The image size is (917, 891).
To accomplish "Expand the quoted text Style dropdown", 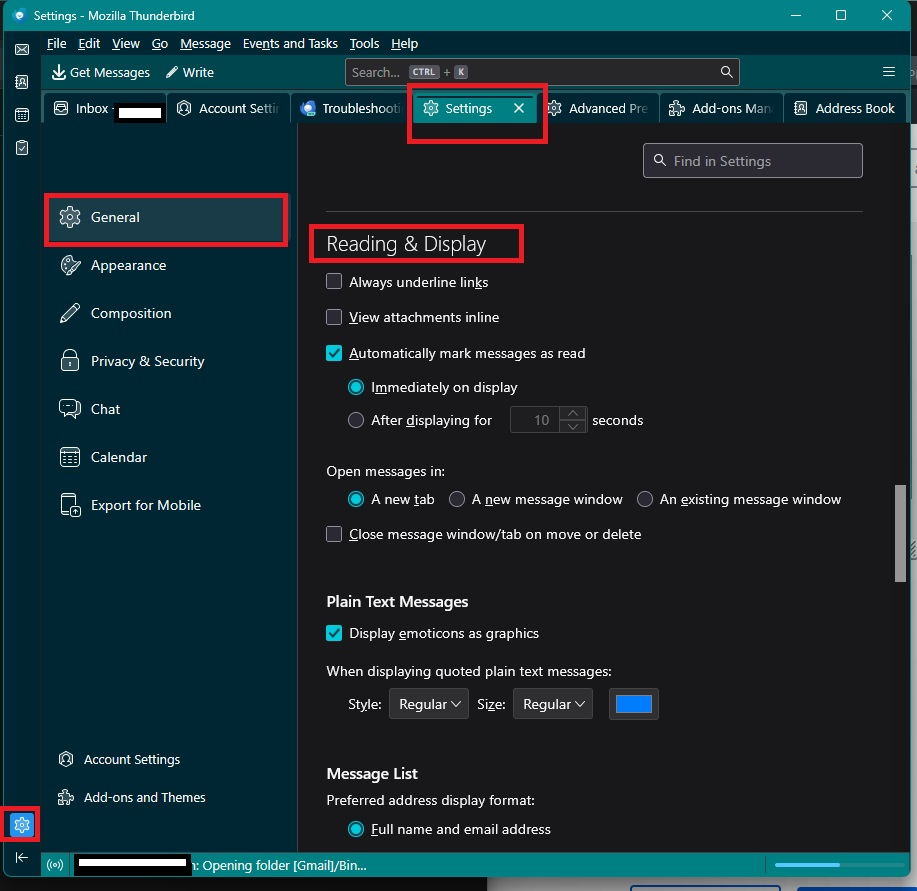I will point(428,704).
